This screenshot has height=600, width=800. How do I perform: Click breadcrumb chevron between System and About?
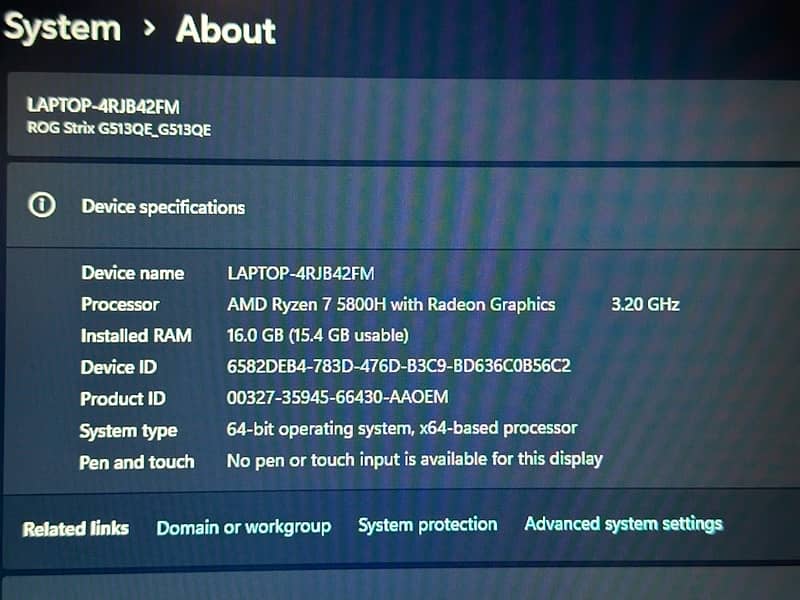(x=149, y=28)
